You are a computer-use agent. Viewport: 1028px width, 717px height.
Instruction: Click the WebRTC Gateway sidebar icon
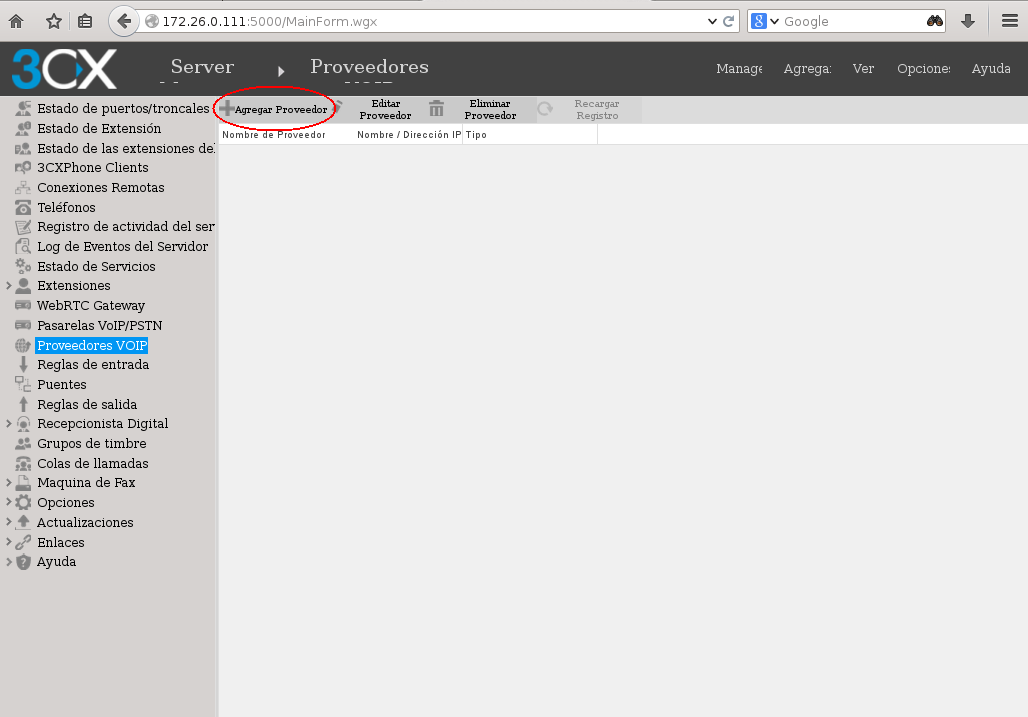[22, 305]
